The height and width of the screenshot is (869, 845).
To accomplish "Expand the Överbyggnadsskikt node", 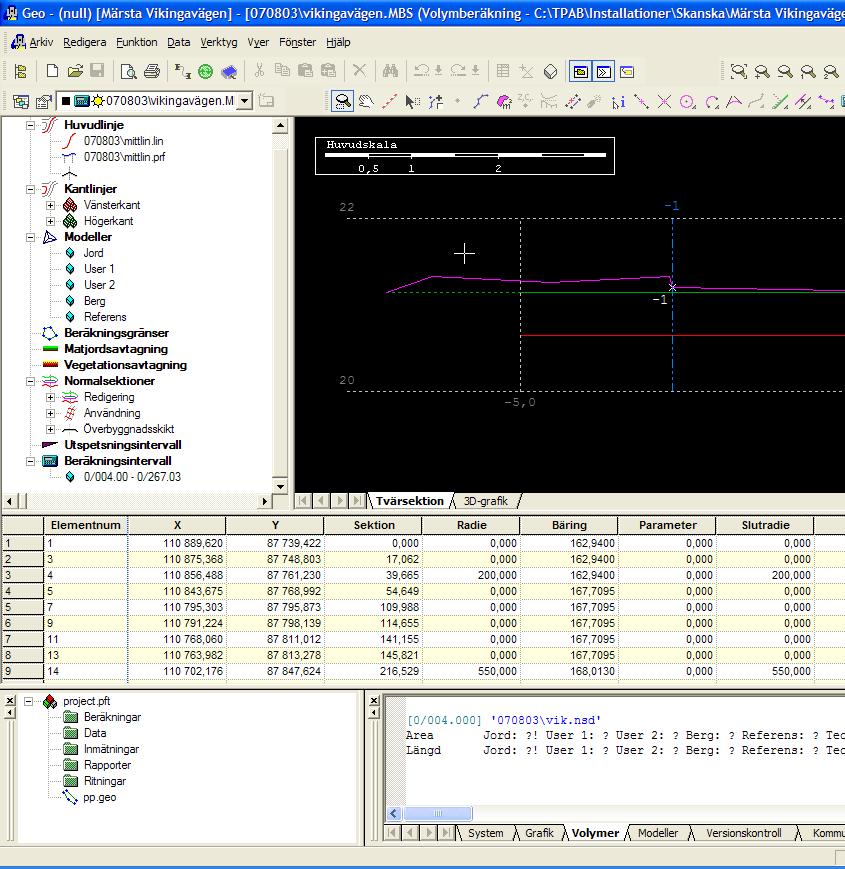I will pos(50,430).
